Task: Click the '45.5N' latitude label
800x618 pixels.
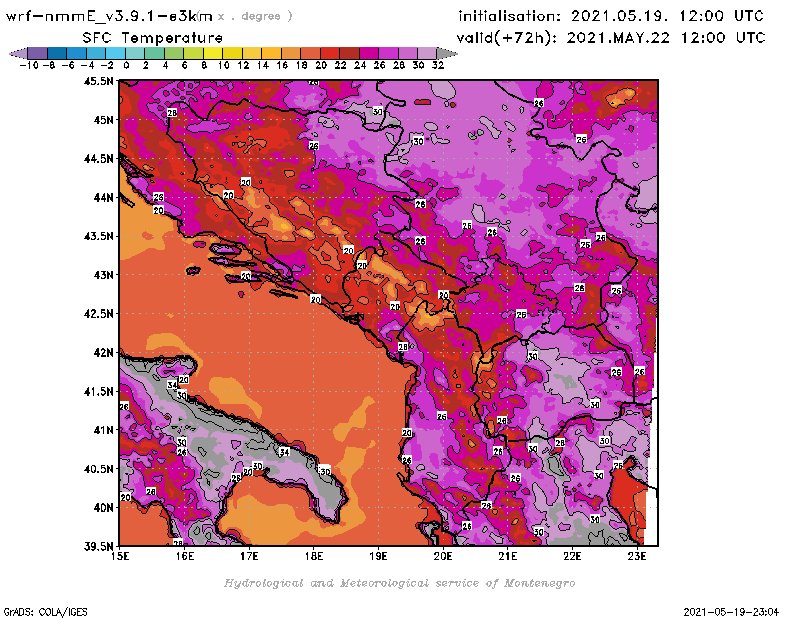Action: pos(98,81)
